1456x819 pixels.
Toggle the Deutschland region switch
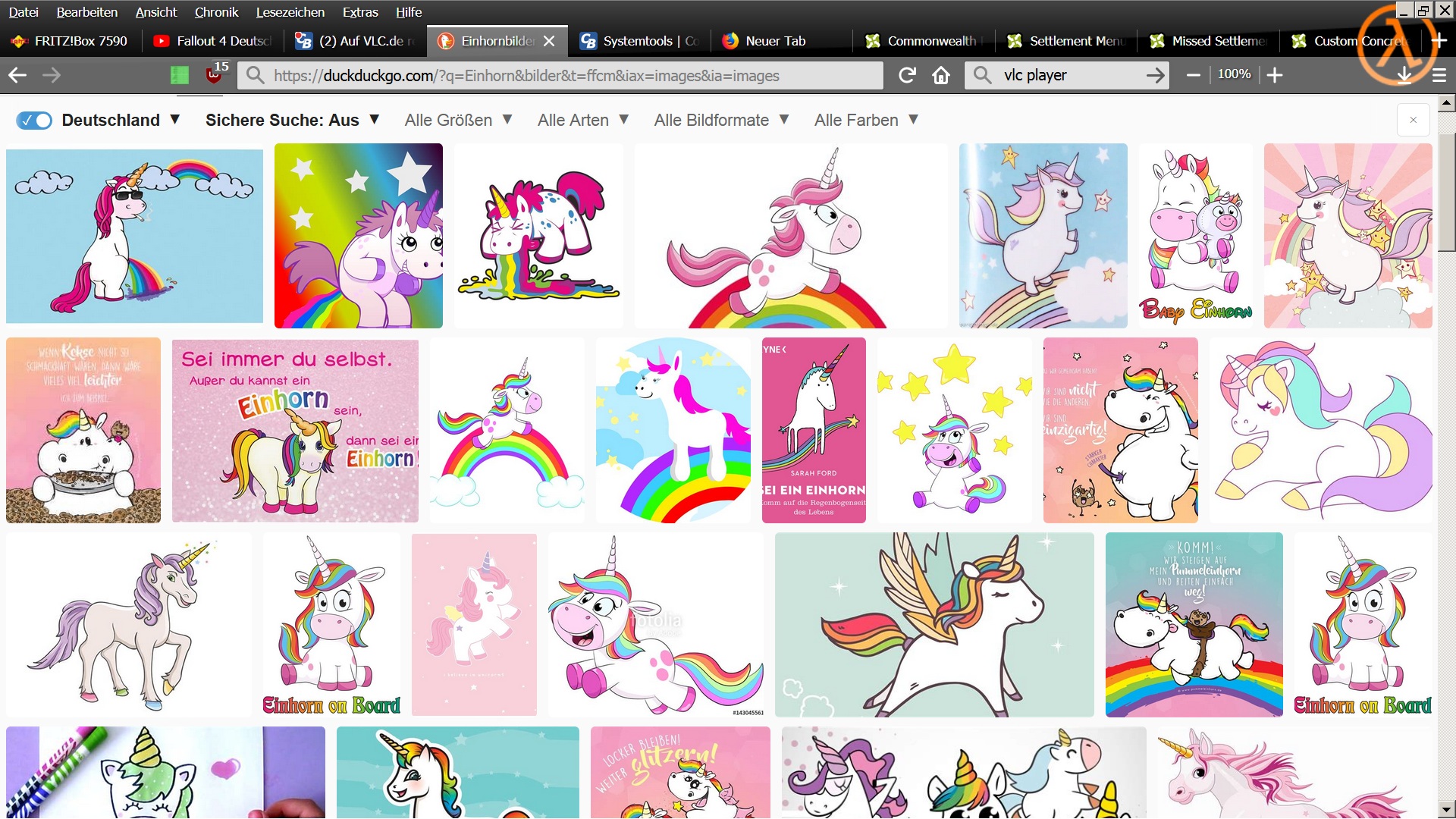coord(34,121)
